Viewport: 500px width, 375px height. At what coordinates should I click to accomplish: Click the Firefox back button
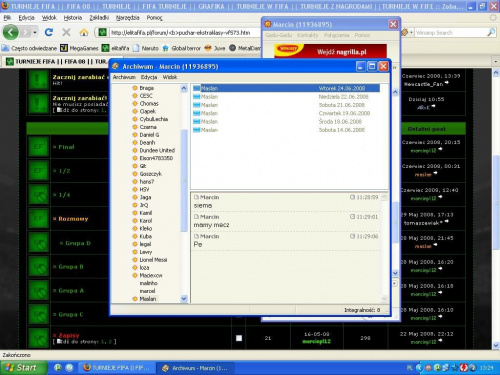pos(11,32)
